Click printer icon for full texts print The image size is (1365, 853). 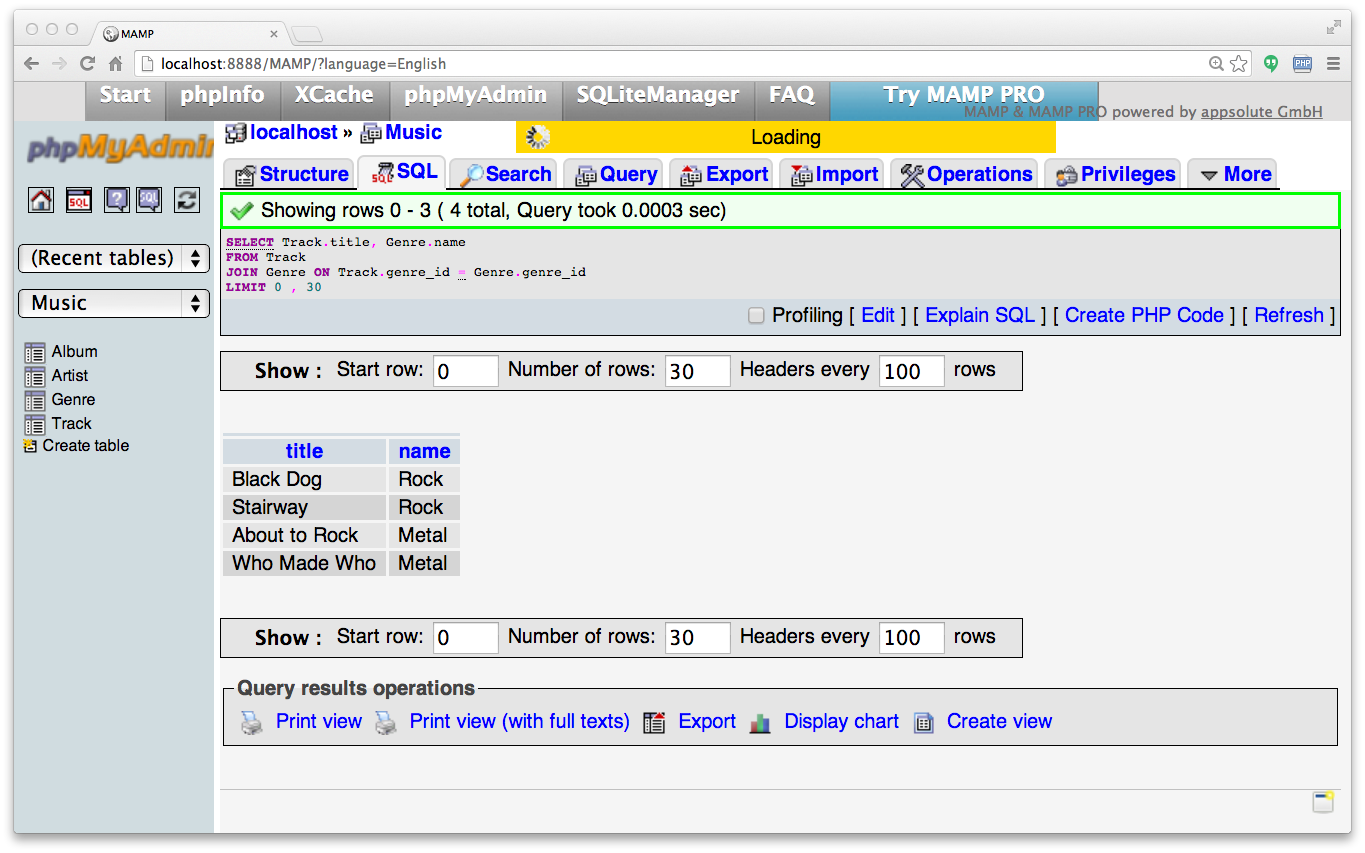[x=386, y=722]
